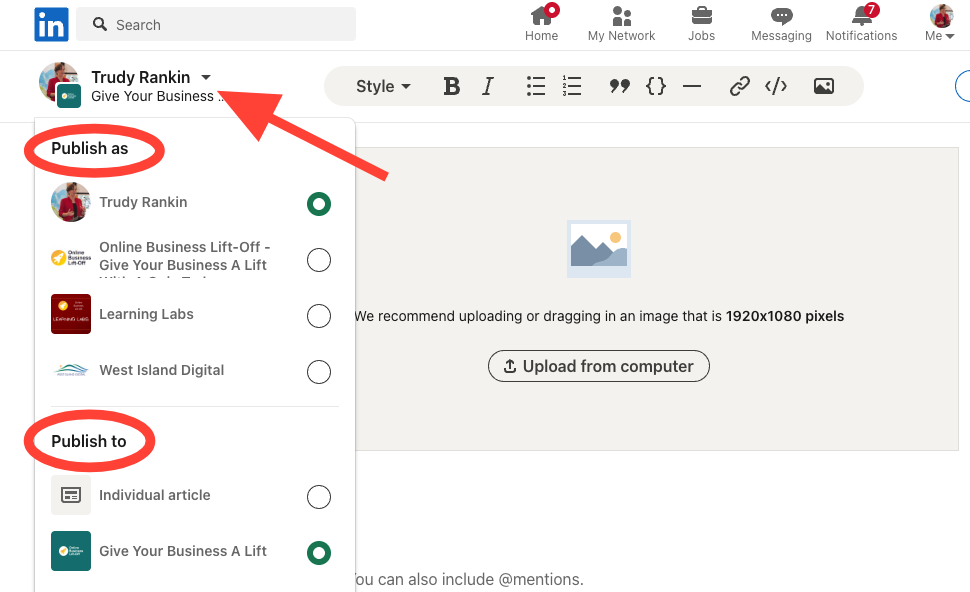Choose Individual article publish option
970x592 pixels.
coord(319,497)
